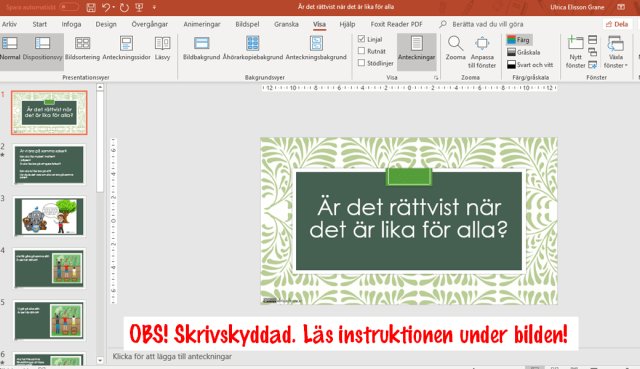
Task: Select slide 3 thumbnail with animals and tree
Action: [49, 216]
